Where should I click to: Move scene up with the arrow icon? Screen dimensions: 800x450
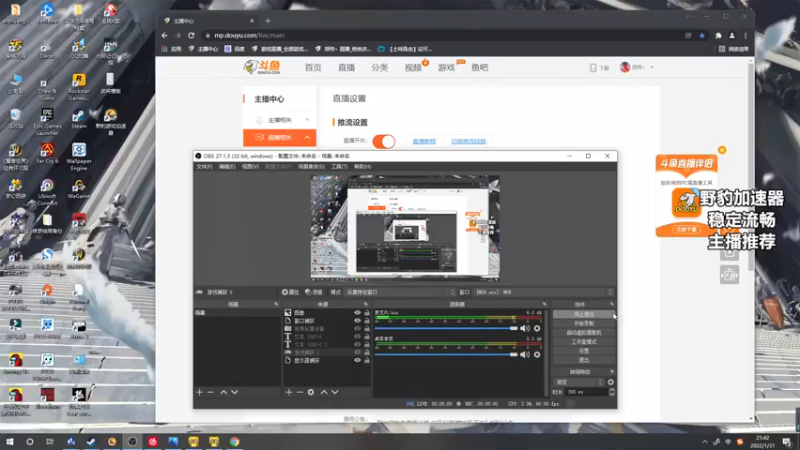pos(223,392)
